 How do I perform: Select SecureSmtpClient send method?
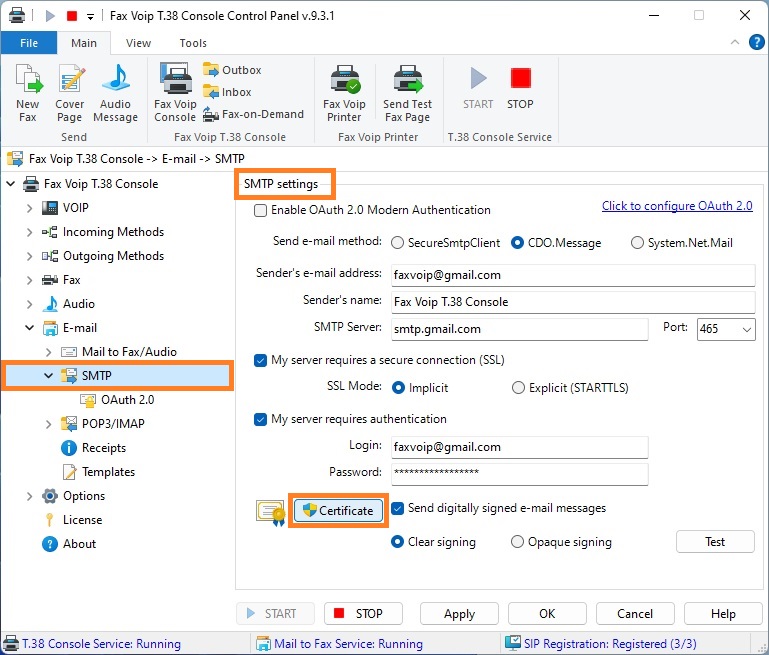(x=397, y=243)
